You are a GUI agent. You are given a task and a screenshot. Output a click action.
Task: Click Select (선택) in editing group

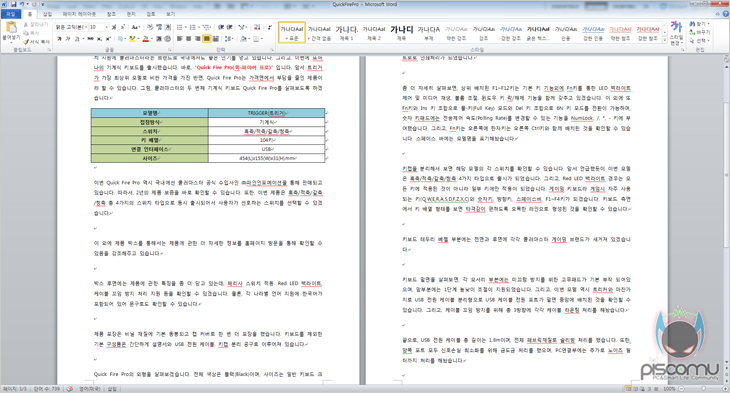pyautogui.click(x=700, y=41)
